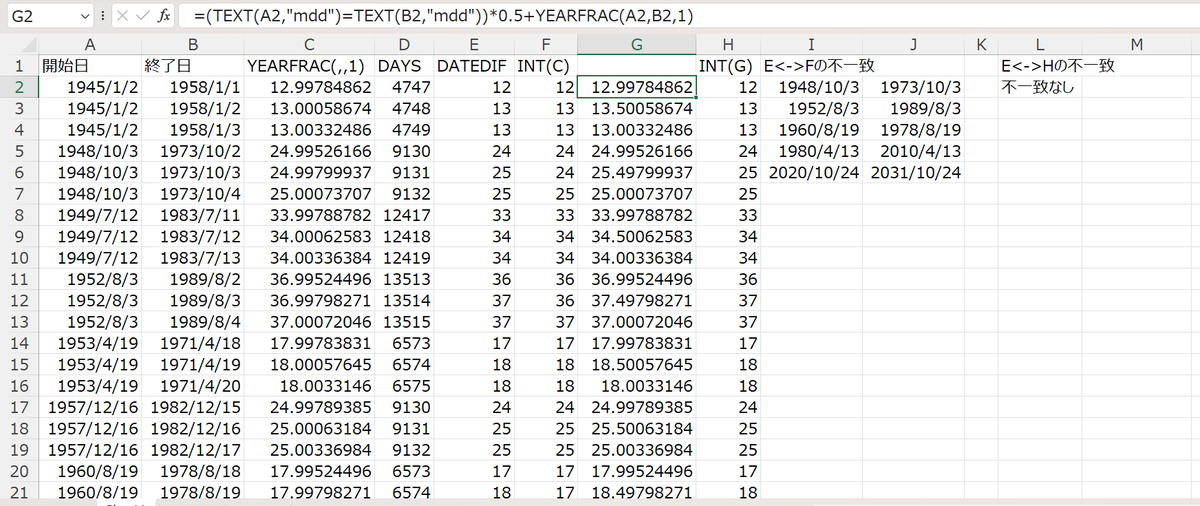Select row 21 header
This screenshot has height=506, width=1200.
click(x=19, y=492)
